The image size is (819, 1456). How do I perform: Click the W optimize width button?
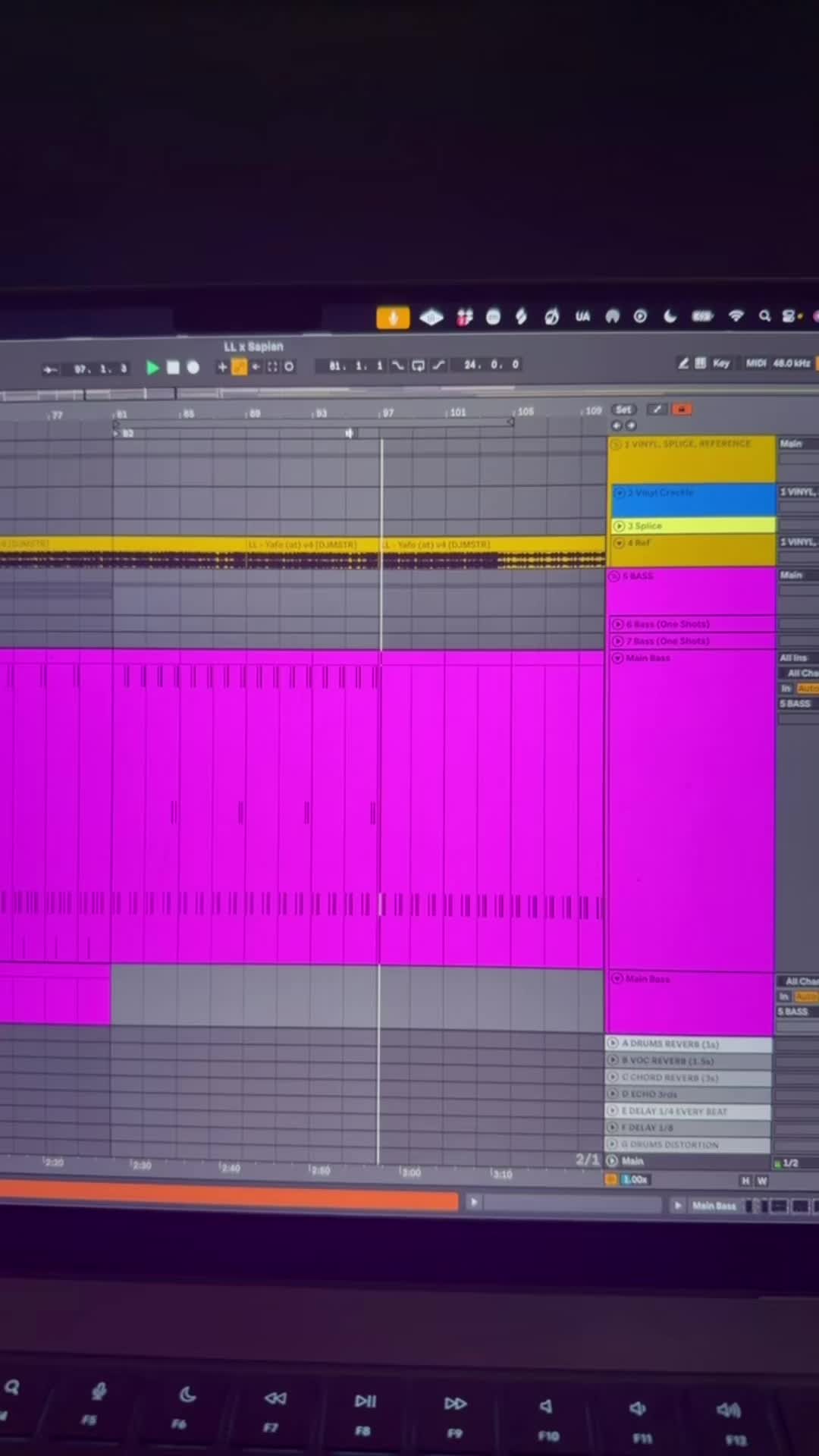click(762, 1181)
